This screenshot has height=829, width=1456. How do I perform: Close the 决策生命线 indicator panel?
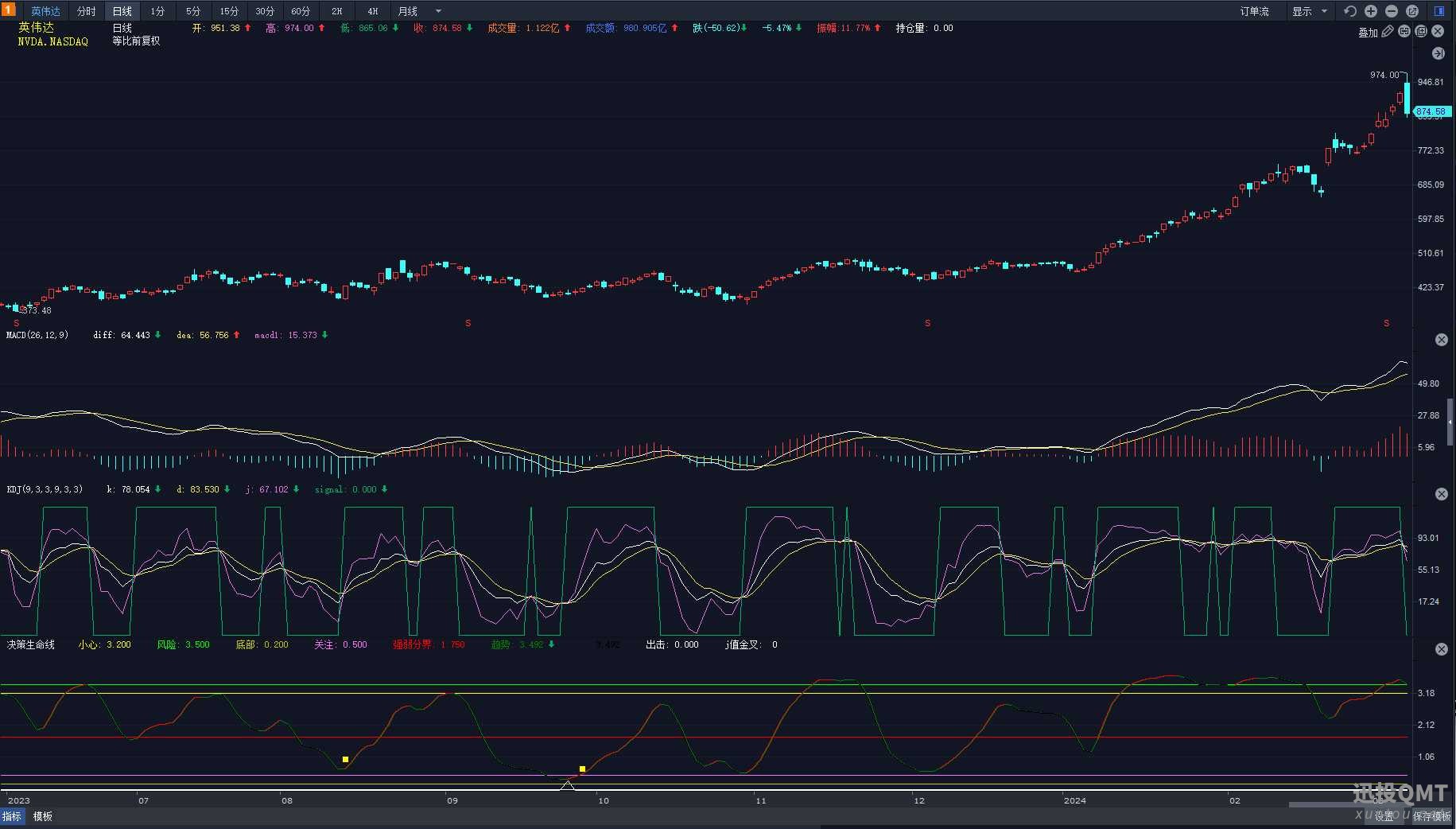pyautogui.click(x=1441, y=649)
